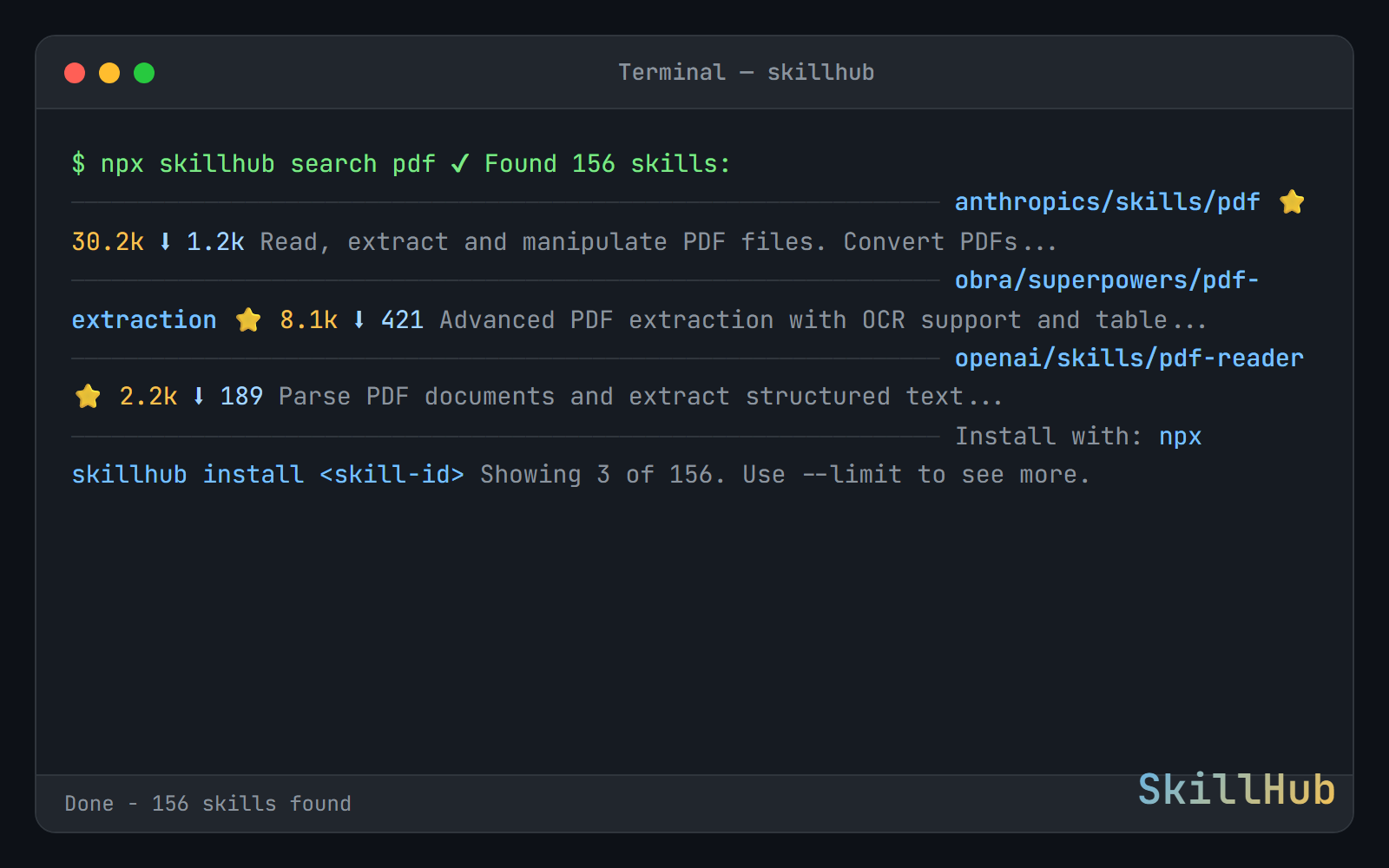Open the openai/skills/pdf-reader link
The image size is (1389, 868).
[1129, 358]
